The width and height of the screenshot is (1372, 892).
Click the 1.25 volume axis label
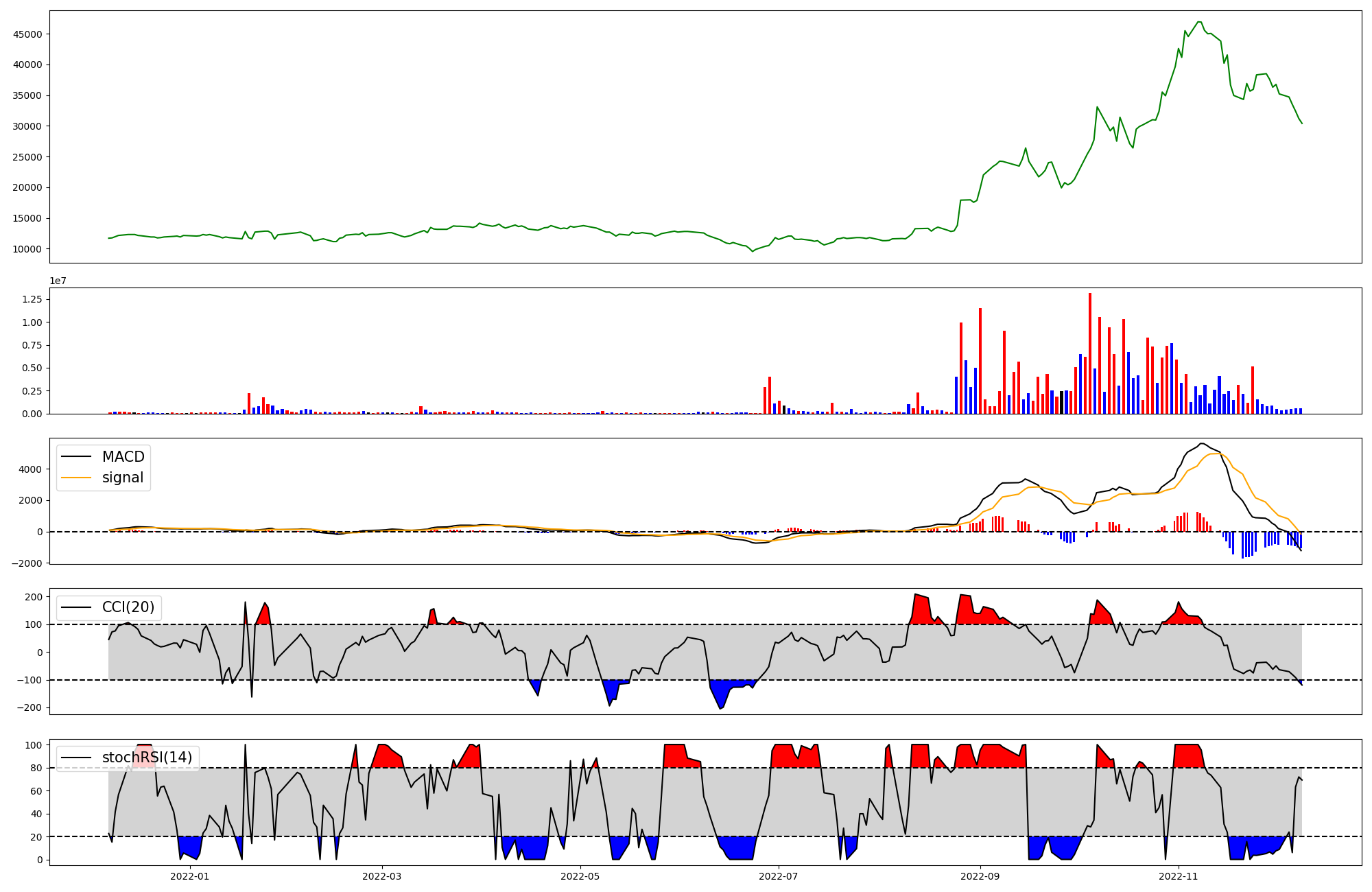[32, 300]
